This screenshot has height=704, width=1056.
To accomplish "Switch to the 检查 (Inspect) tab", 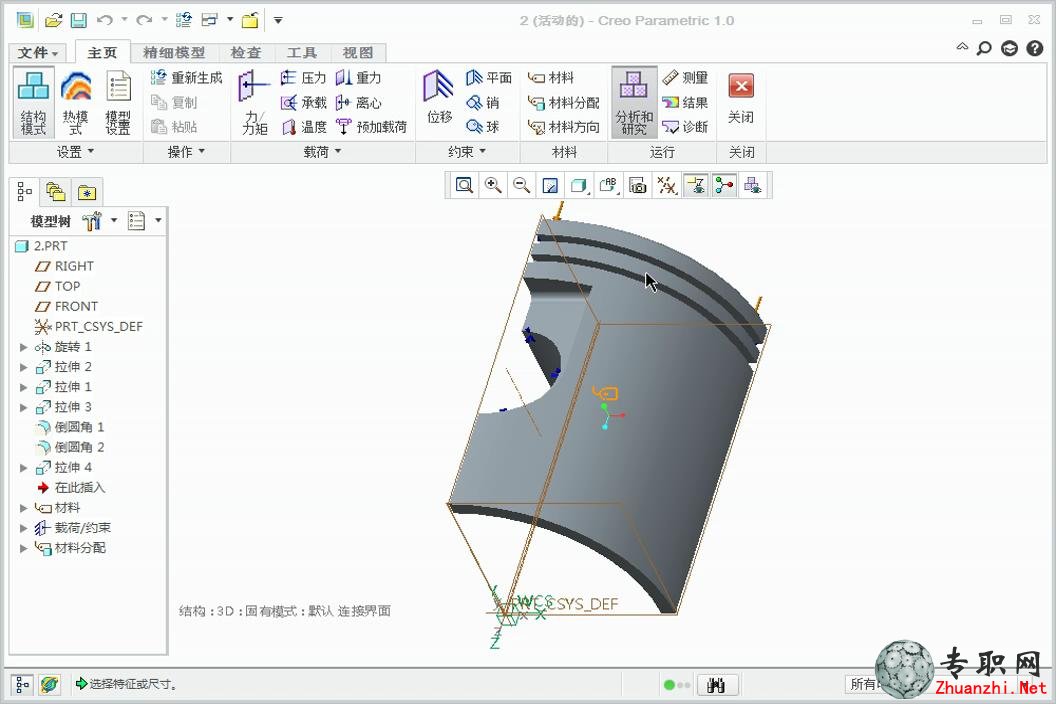I will 245,53.
